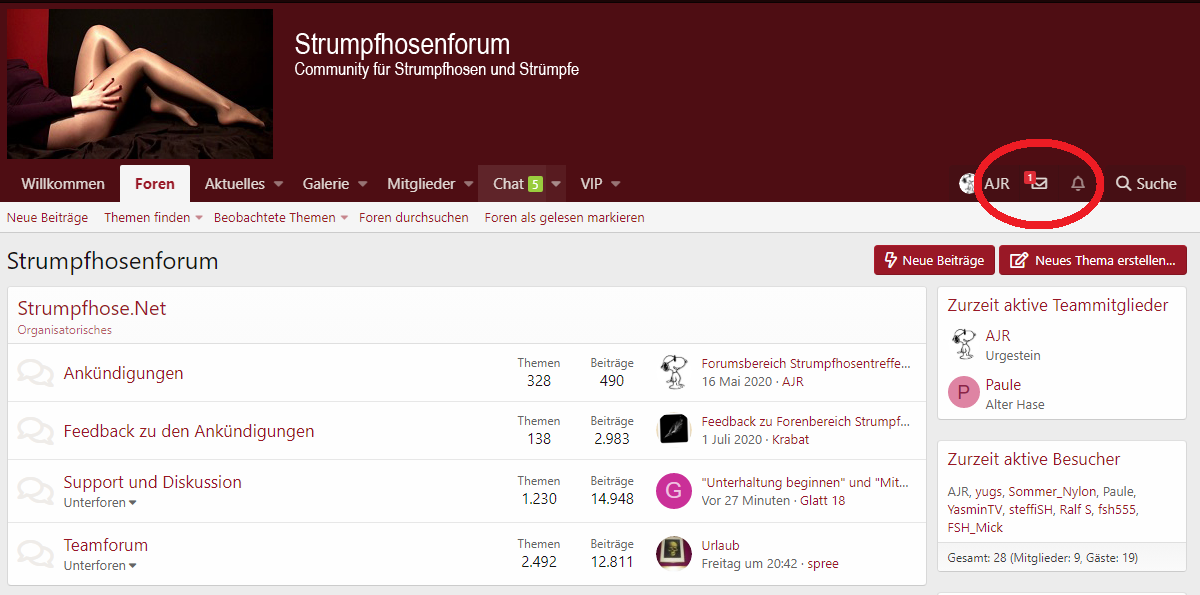Expand the Galerie dropdown arrow
The height and width of the screenshot is (595, 1200).
coord(363,184)
